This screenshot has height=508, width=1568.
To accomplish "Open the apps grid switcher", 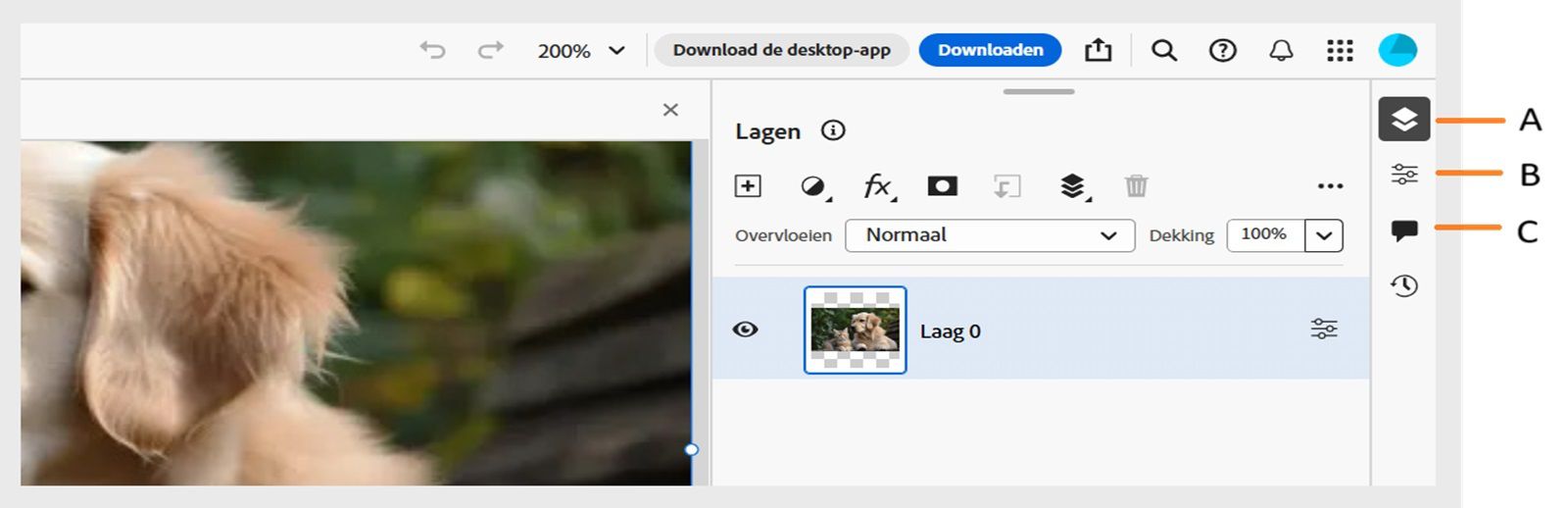I will pyautogui.click(x=1340, y=50).
